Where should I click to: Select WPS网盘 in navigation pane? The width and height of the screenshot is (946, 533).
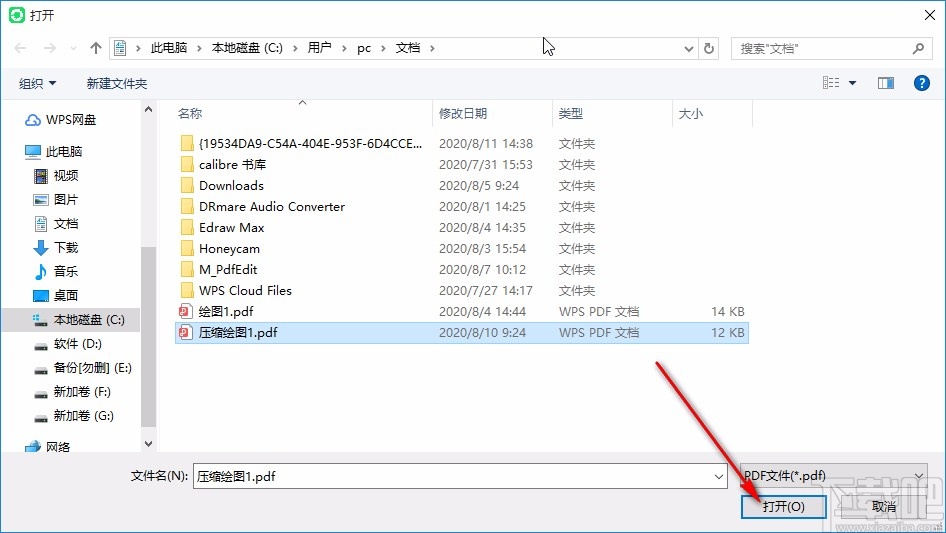point(60,120)
